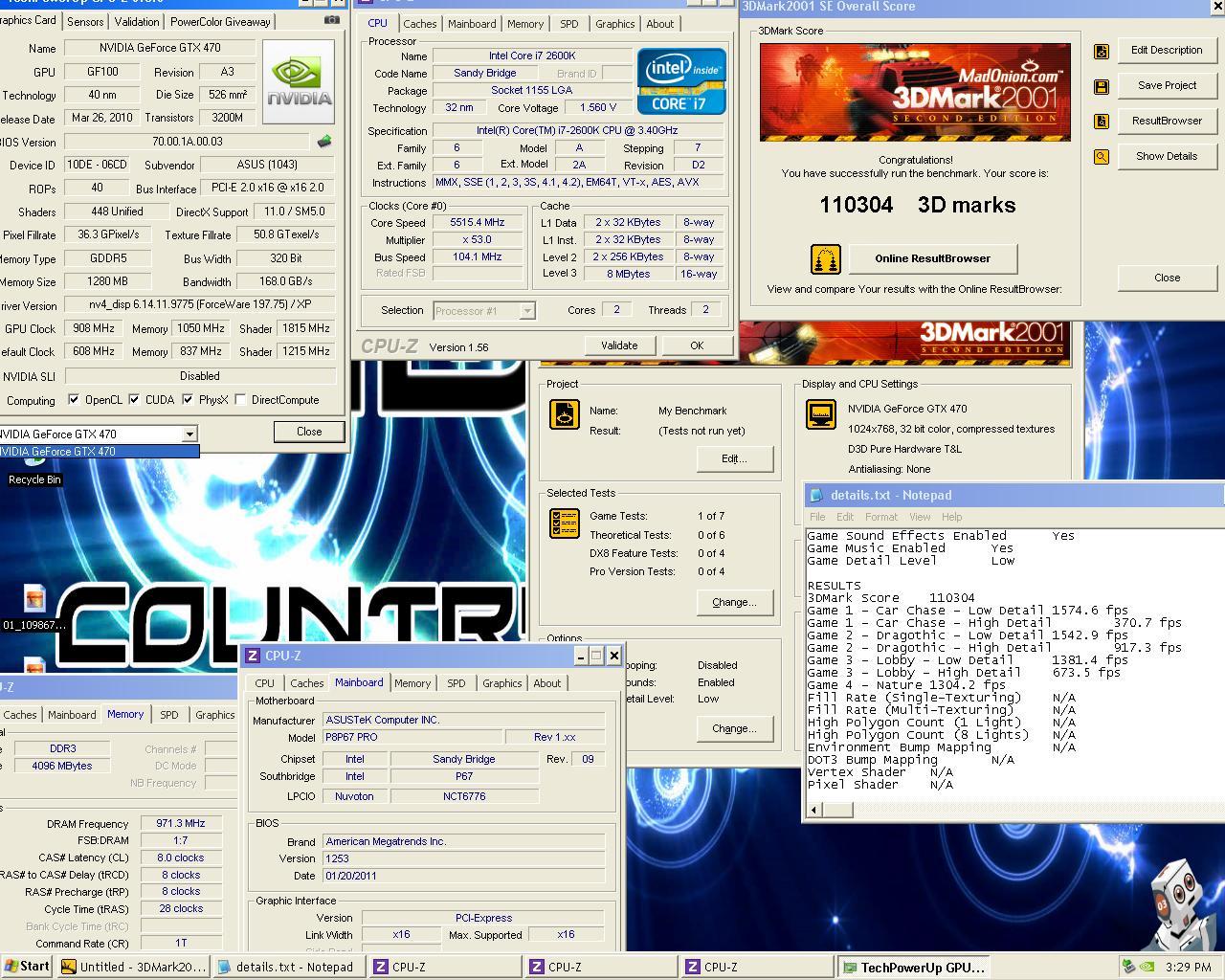This screenshot has width=1225, height=980.
Task: Click the Online ResultBrowser button
Action: [932, 258]
